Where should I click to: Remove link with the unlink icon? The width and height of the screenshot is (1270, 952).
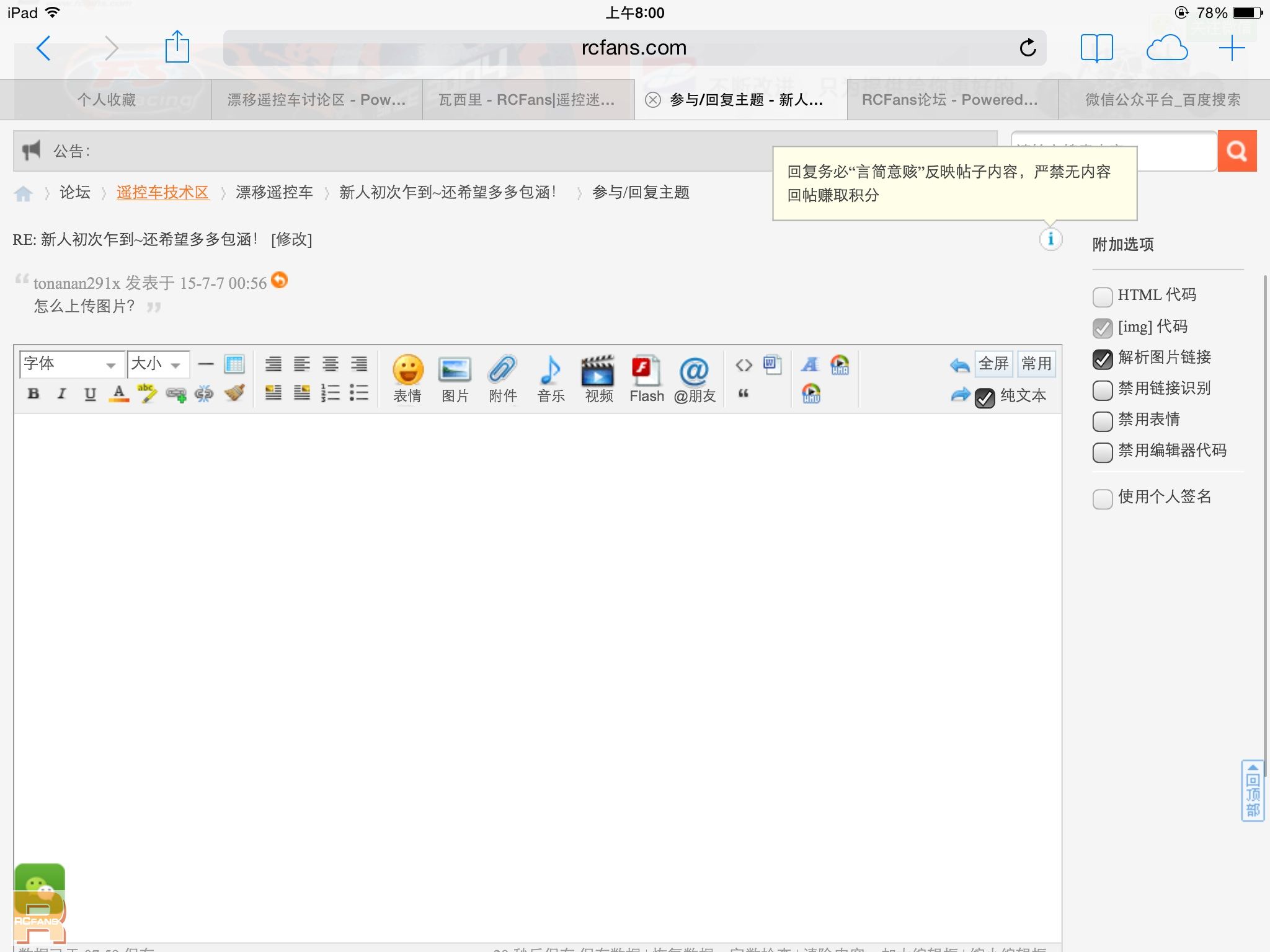click(x=204, y=394)
